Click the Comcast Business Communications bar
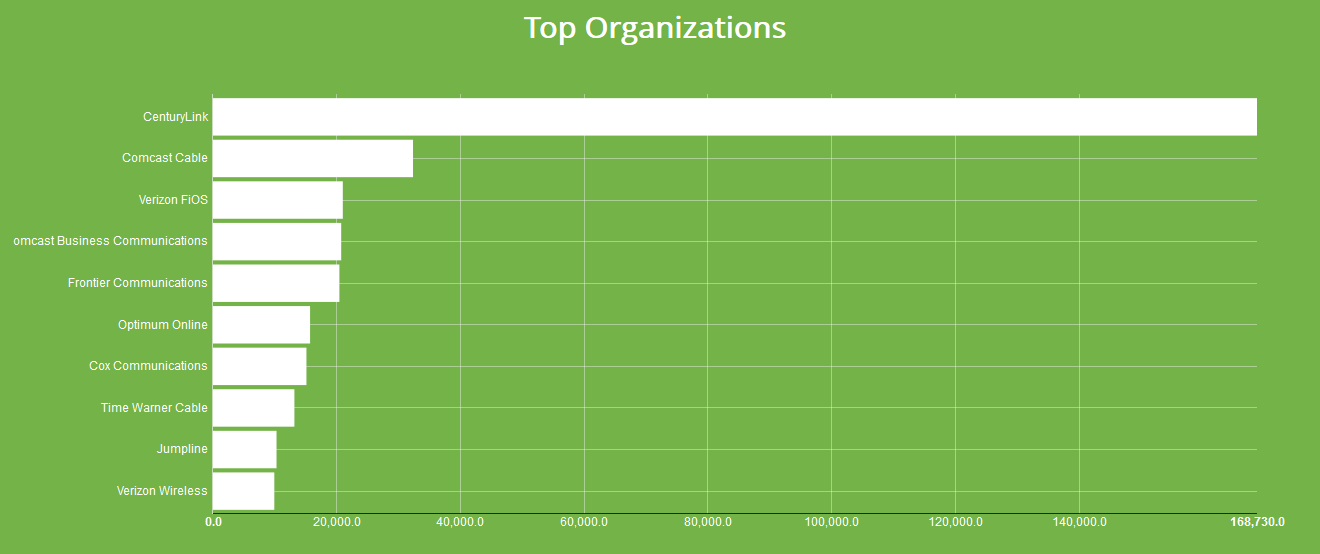Viewport: 1320px width, 554px height. click(277, 241)
